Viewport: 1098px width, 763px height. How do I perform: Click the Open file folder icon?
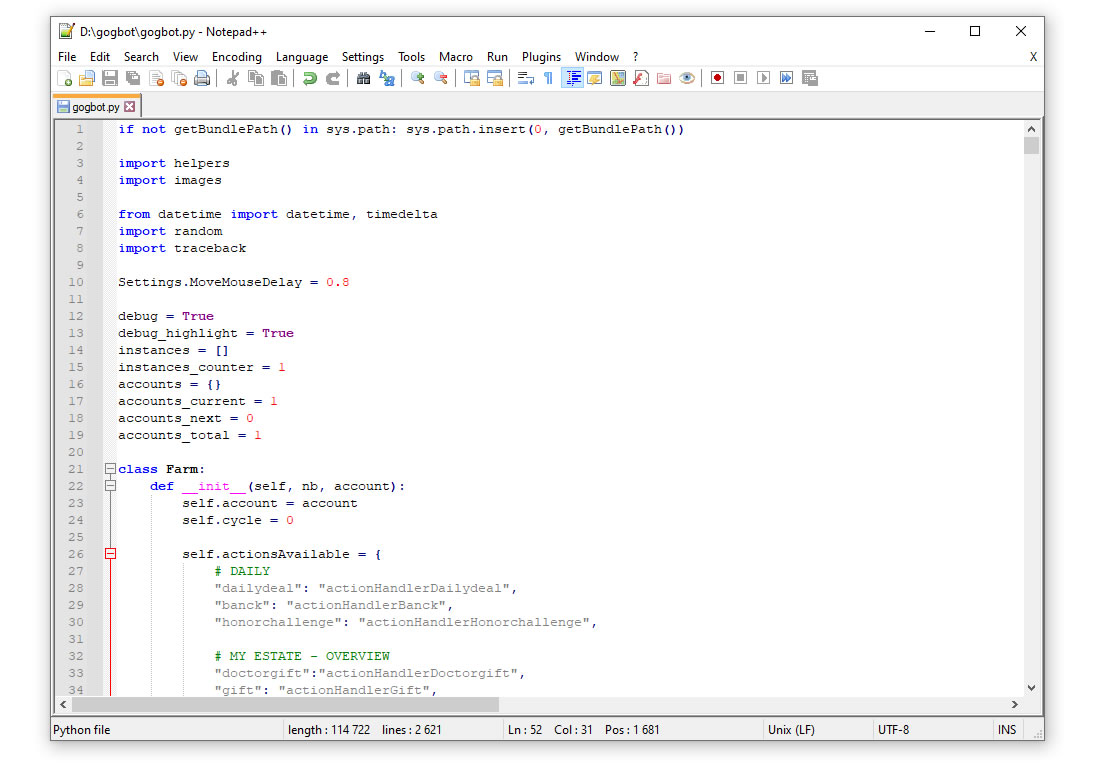pos(87,78)
